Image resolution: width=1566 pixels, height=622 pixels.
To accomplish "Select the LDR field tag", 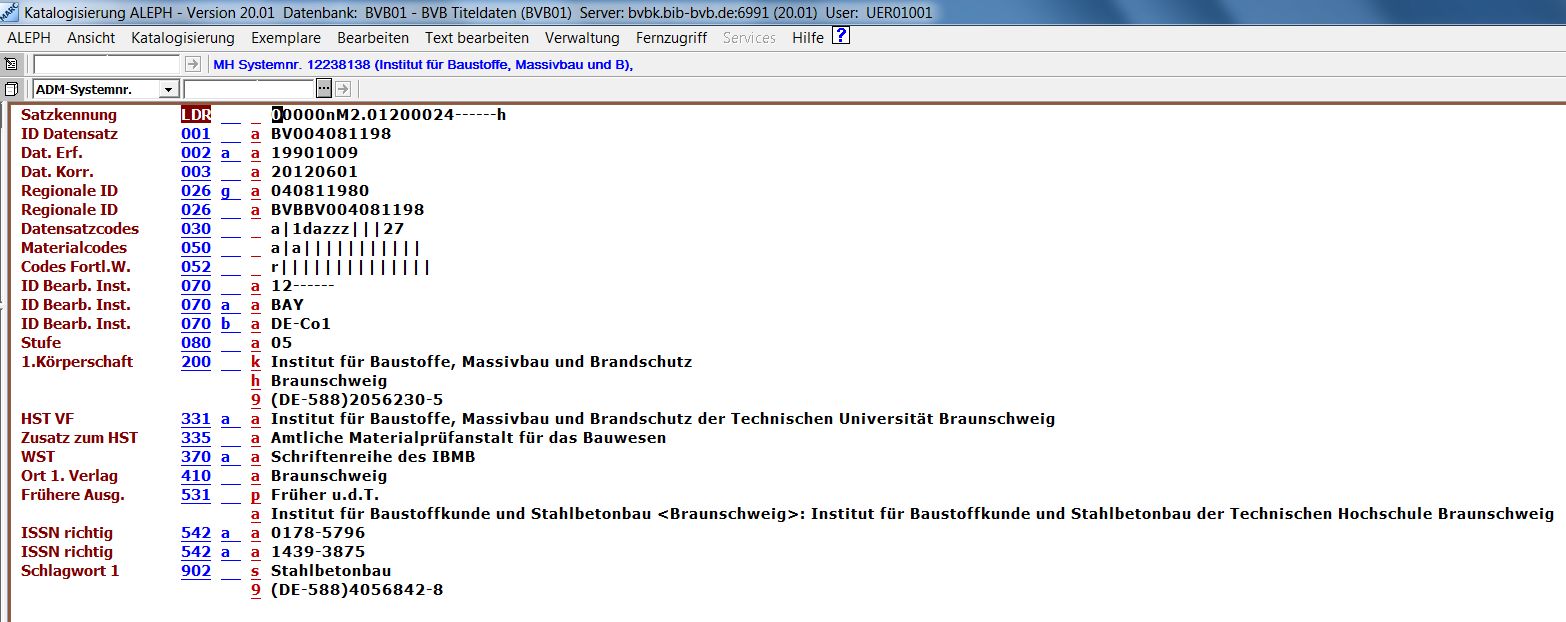I will [196, 115].
